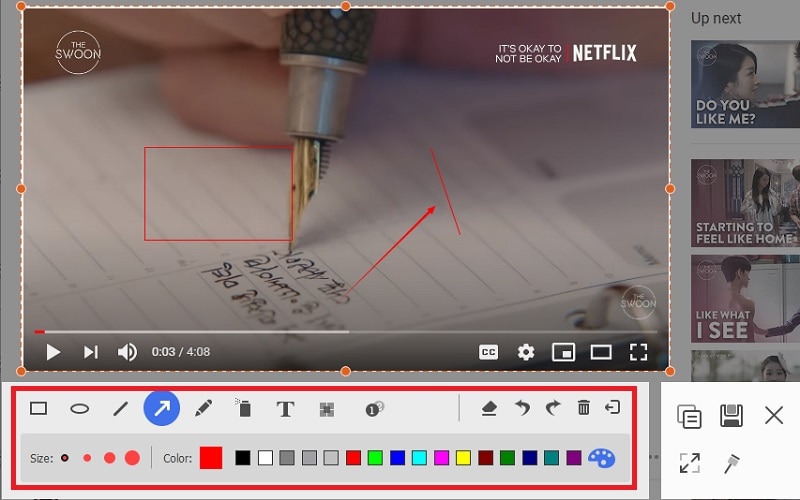Select the ellipse shape tool
The image size is (800, 500).
point(79,408)
